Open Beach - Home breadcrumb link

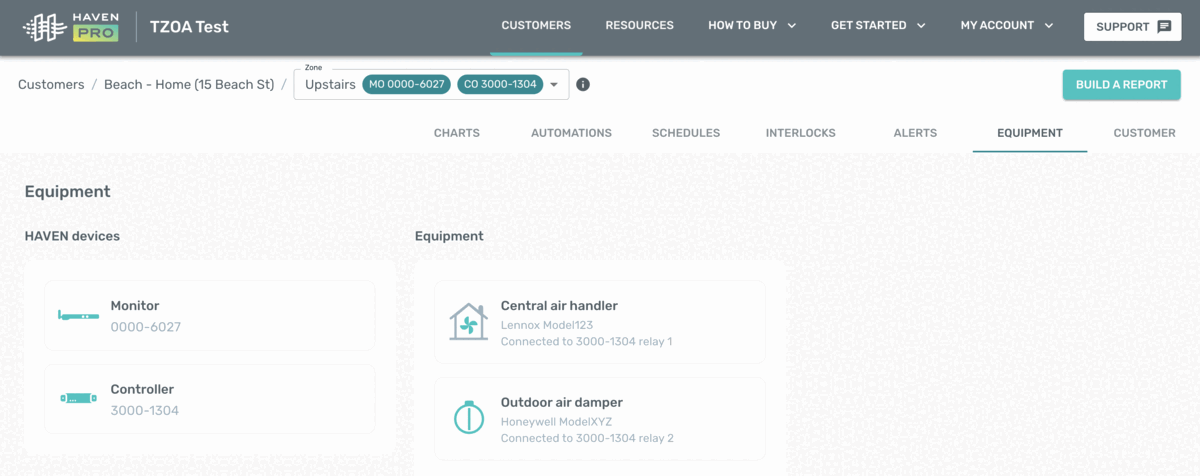pos(189,85)
